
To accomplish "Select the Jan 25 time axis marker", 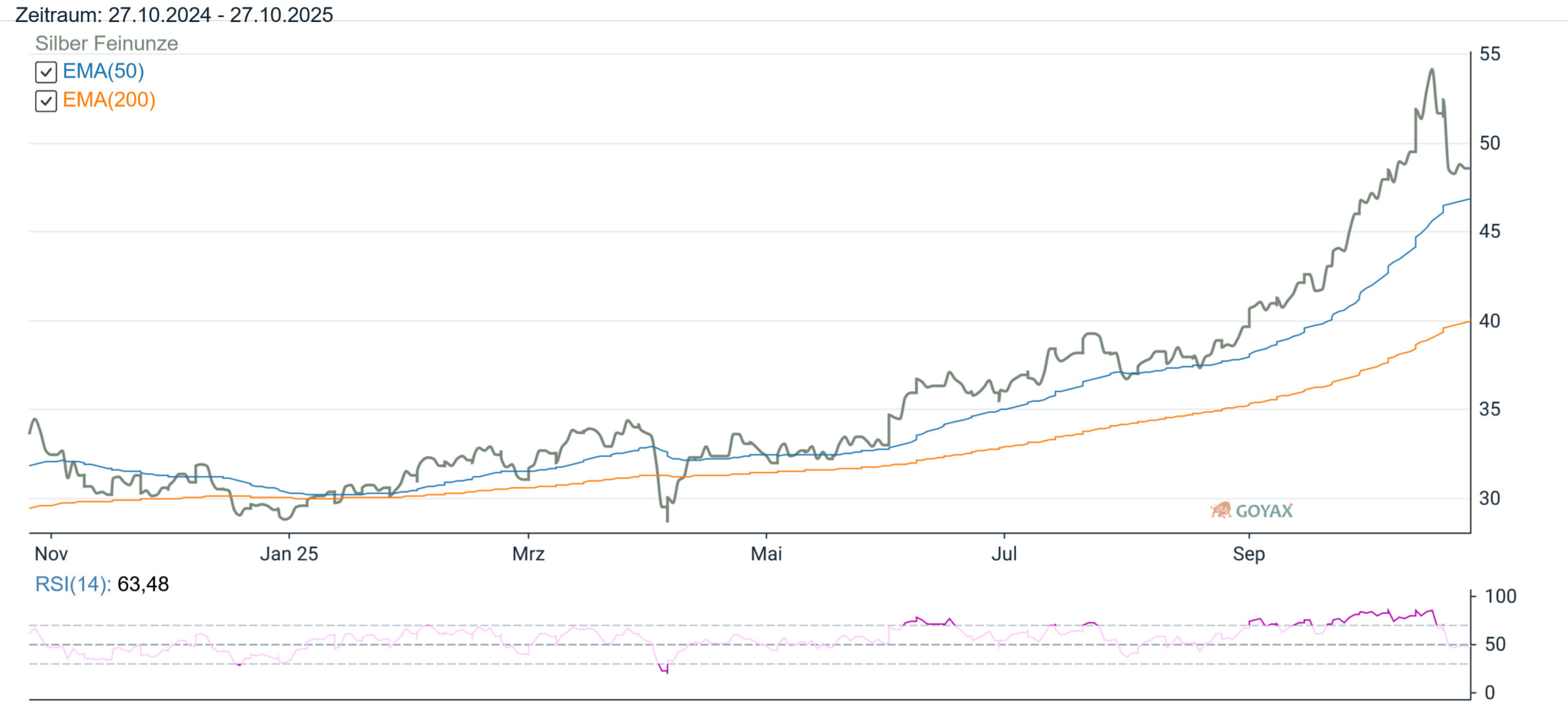I will (x=289, y=553).
